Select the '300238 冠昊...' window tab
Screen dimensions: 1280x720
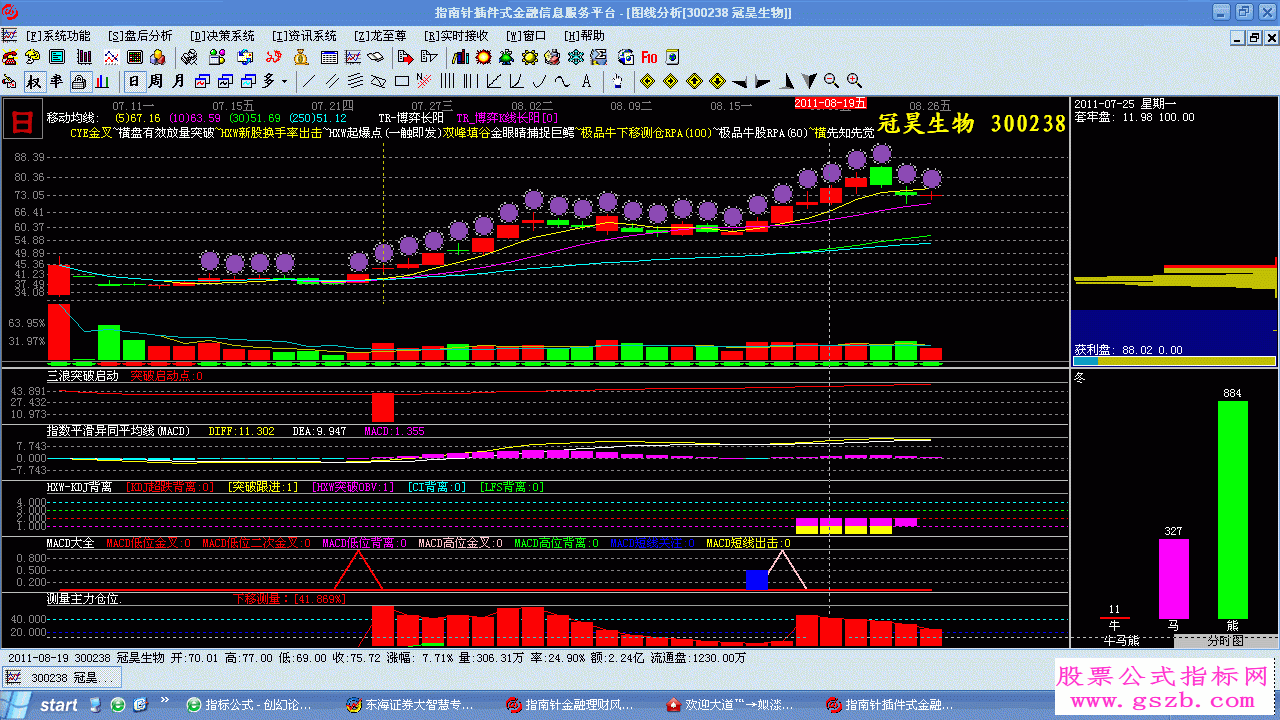coord(62,678)
